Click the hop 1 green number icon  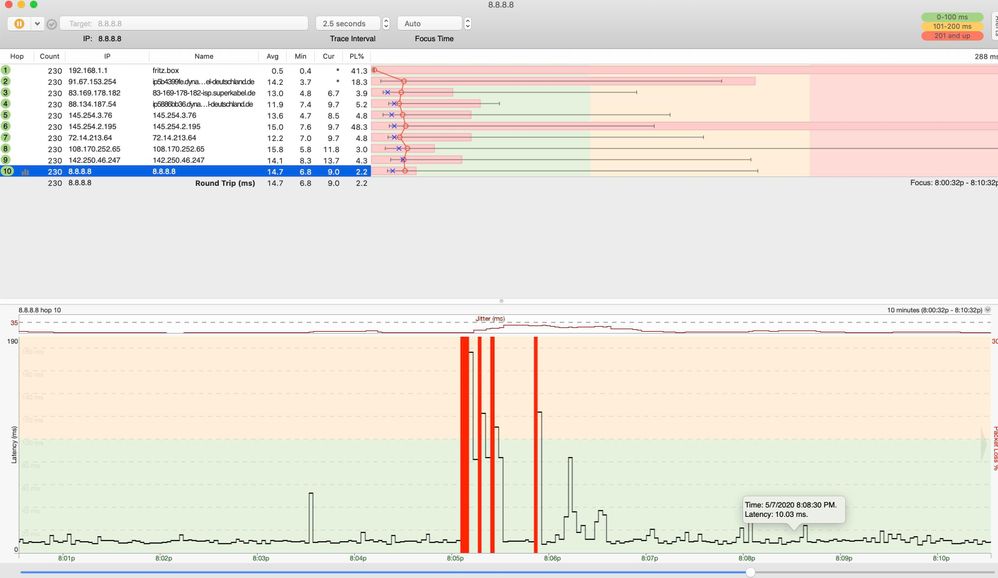[x=6, y=70]
